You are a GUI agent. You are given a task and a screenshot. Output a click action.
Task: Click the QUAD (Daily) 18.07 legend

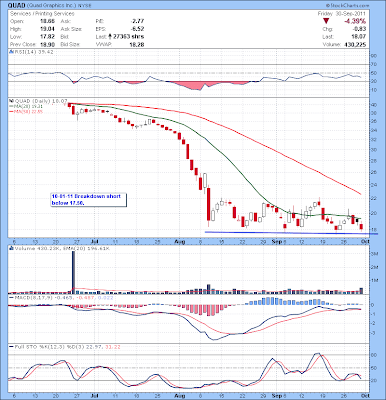tap(40, 101)
